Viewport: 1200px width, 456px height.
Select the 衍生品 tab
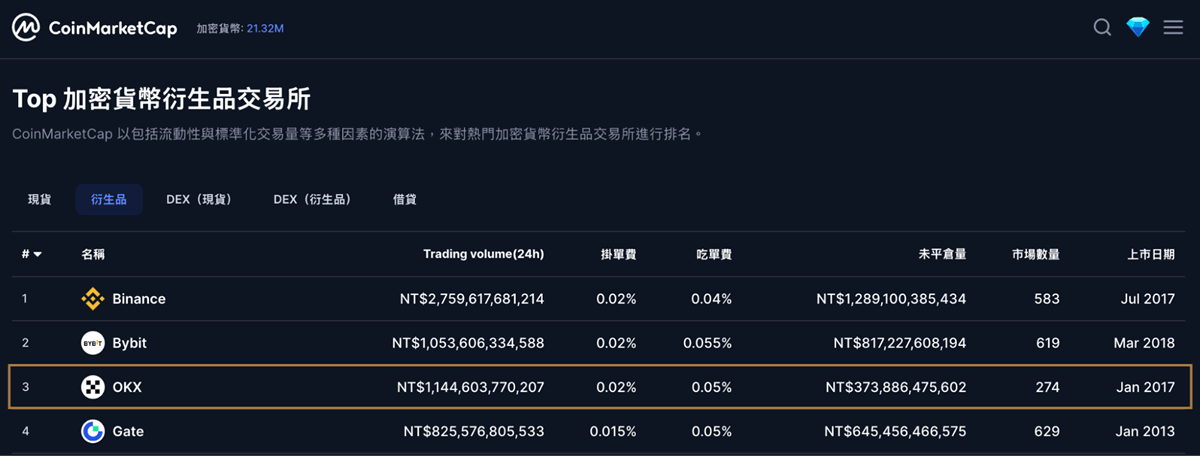pos(109,200)
